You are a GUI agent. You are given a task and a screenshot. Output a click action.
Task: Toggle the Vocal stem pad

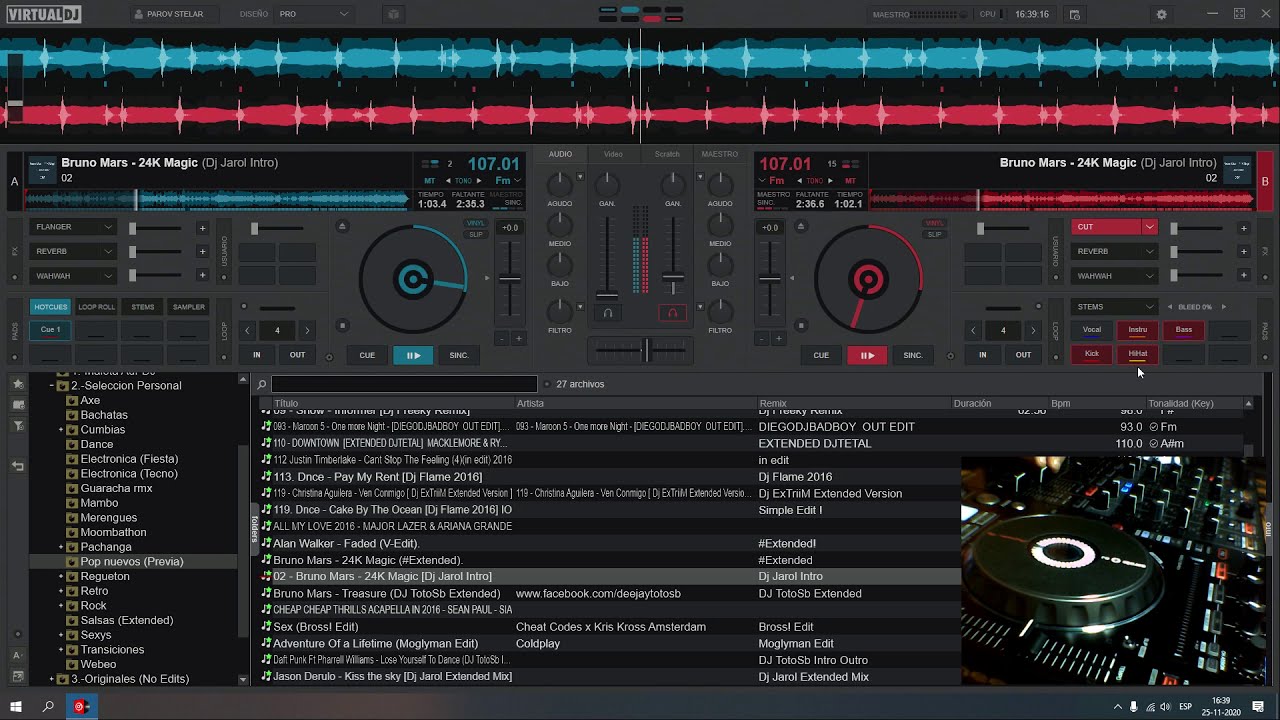1092,330
